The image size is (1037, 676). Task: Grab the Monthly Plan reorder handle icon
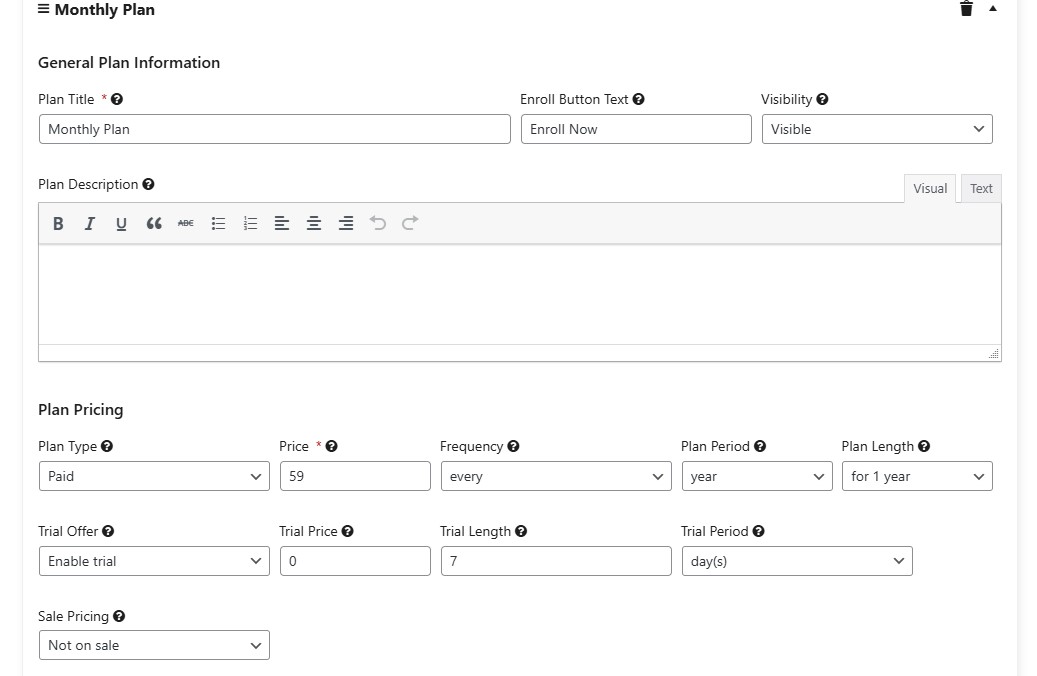(43, 9)
